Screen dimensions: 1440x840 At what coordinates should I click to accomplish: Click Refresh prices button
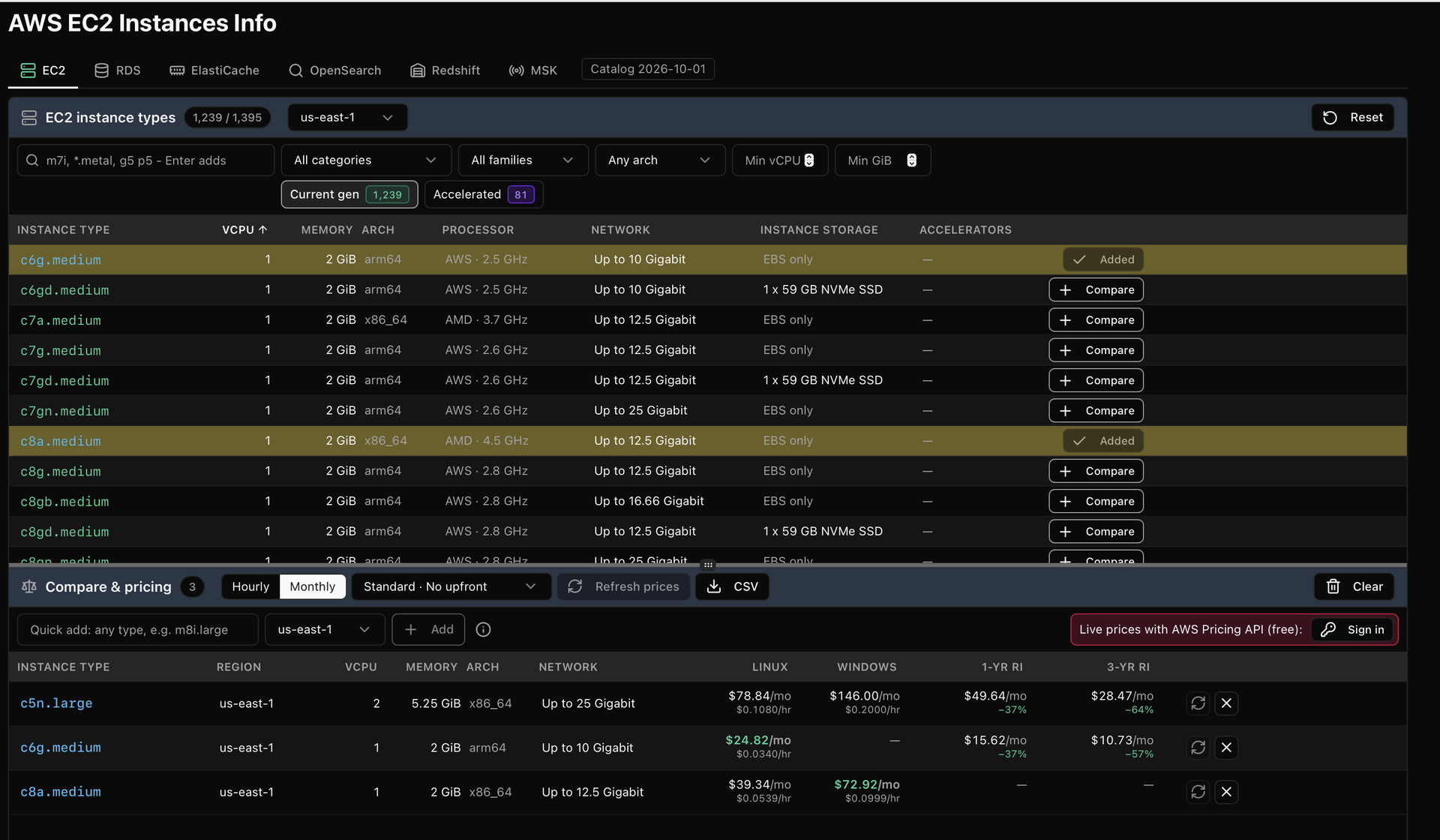623,586
